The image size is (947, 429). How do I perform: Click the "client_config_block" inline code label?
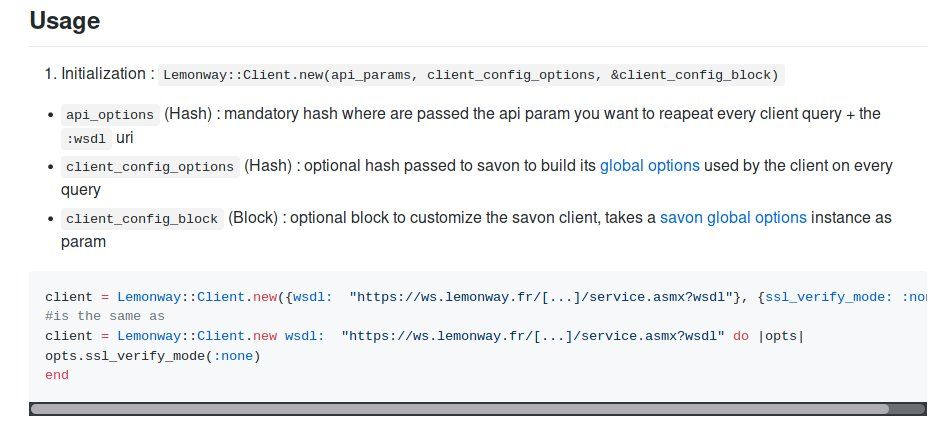pyautogui.click(x=142, y=218)
